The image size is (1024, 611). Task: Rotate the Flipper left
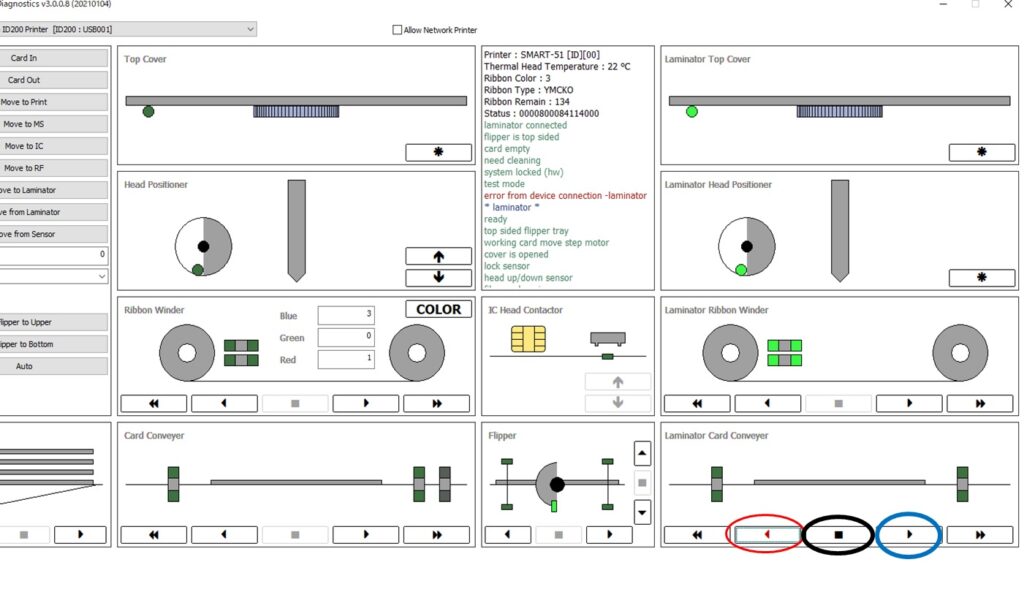pyautogui.click(x=507, y=535)
